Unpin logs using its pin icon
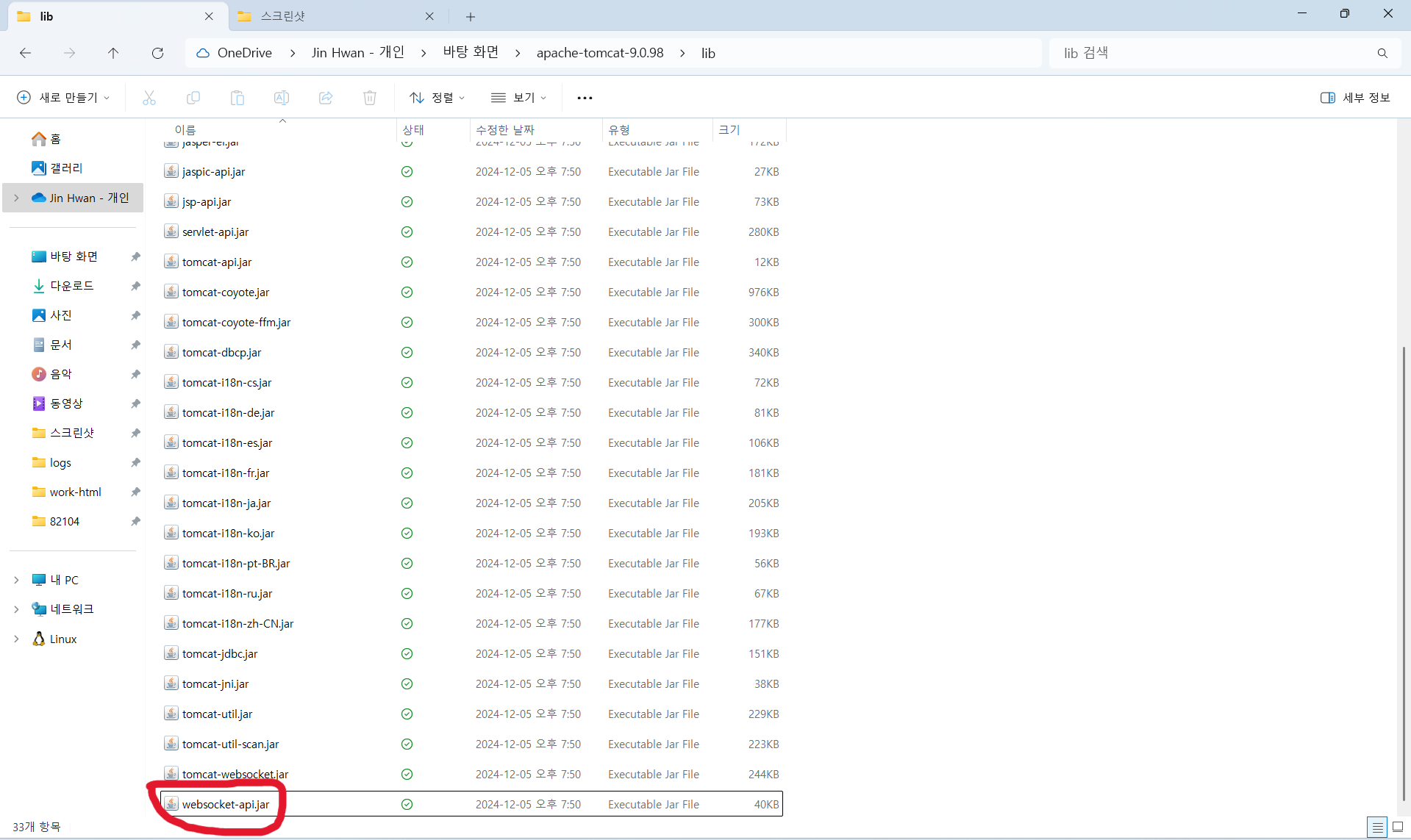 pyautogui.click(x=135, y=462)
